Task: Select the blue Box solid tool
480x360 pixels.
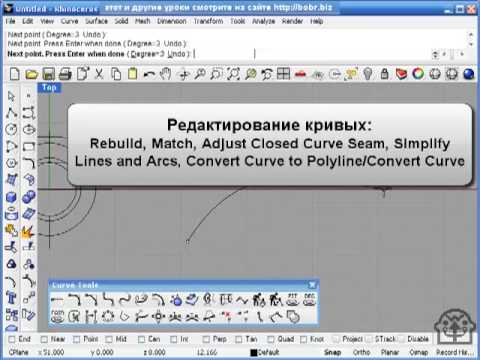Action: point(12,197)
